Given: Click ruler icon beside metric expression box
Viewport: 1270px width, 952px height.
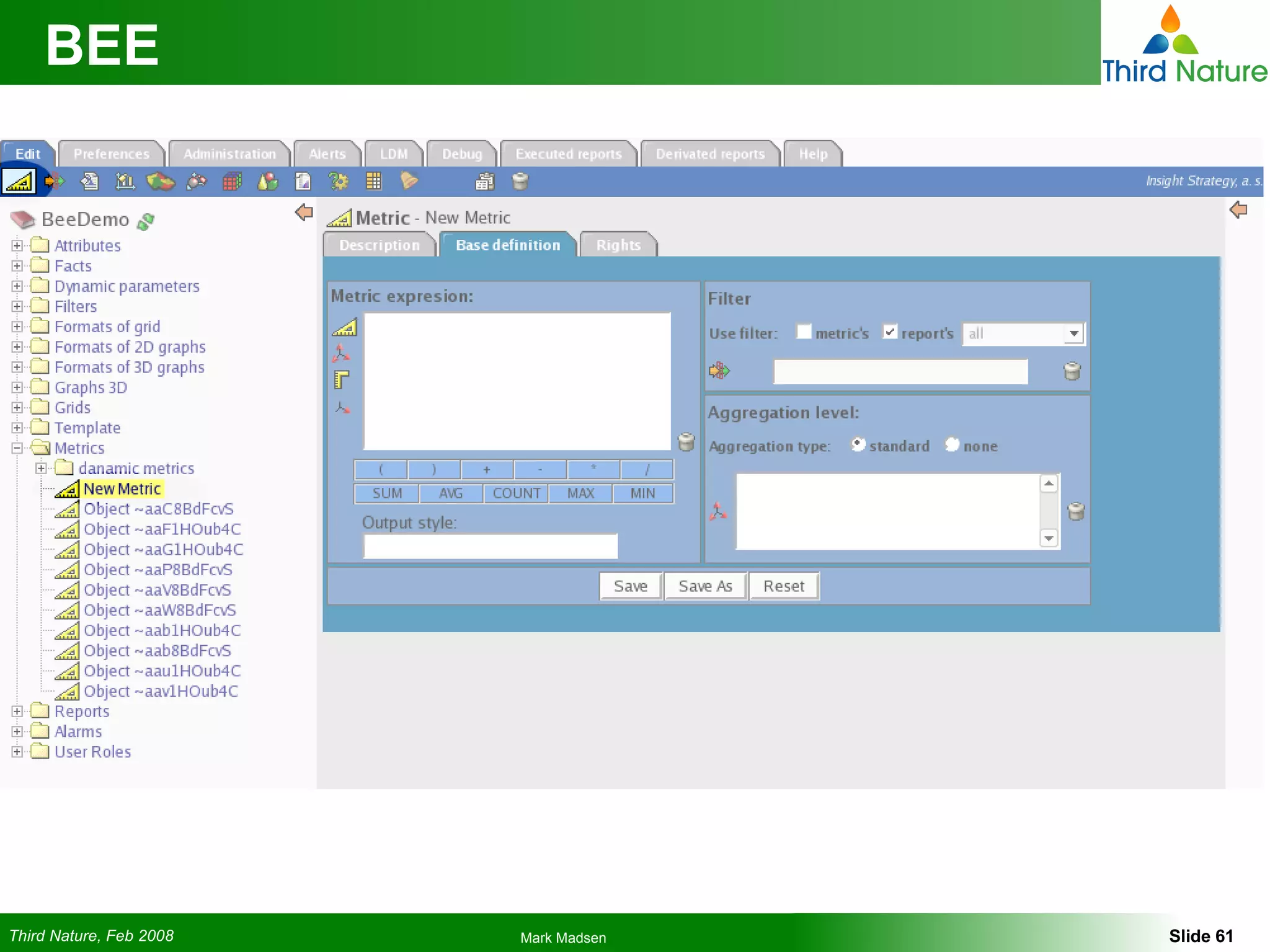Looking at the screenshot, I should pyautogui.click(x=344, y=327).
